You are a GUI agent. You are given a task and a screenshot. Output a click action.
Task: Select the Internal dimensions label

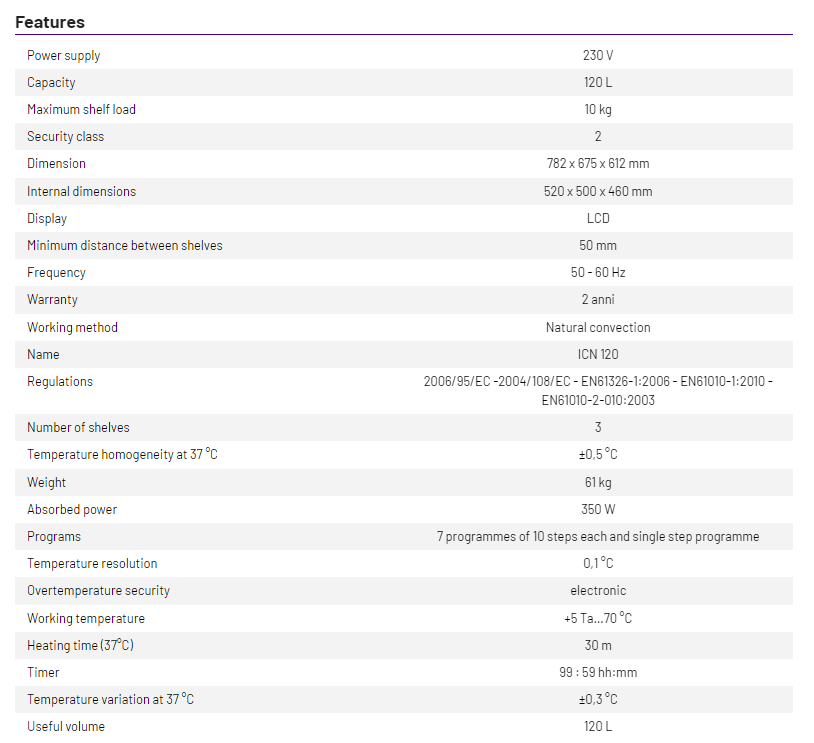[81, 192]
